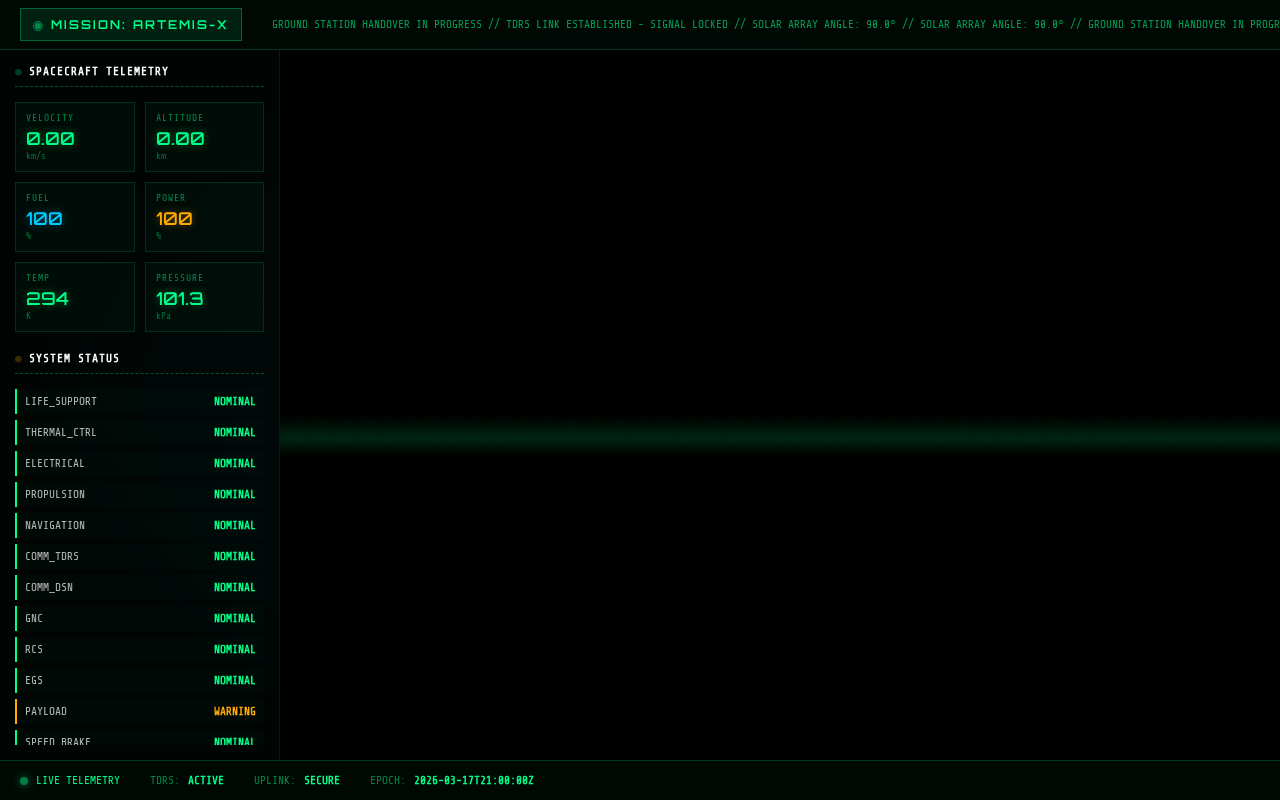This screenshot has height=800, width=1280.
Task: Click the Temp reading card
Action: [x=75, y=297]
